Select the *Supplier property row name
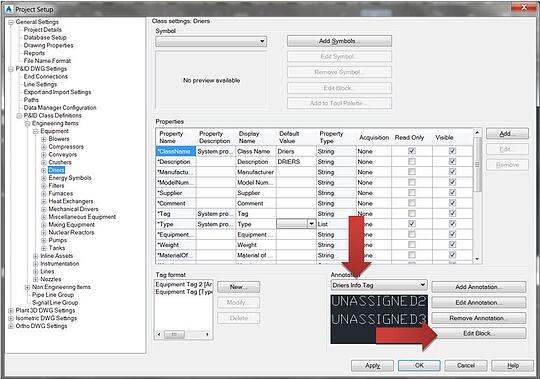The width and height of the screenshot is (540, 379). pyautogui.click(x=176, y=193)
